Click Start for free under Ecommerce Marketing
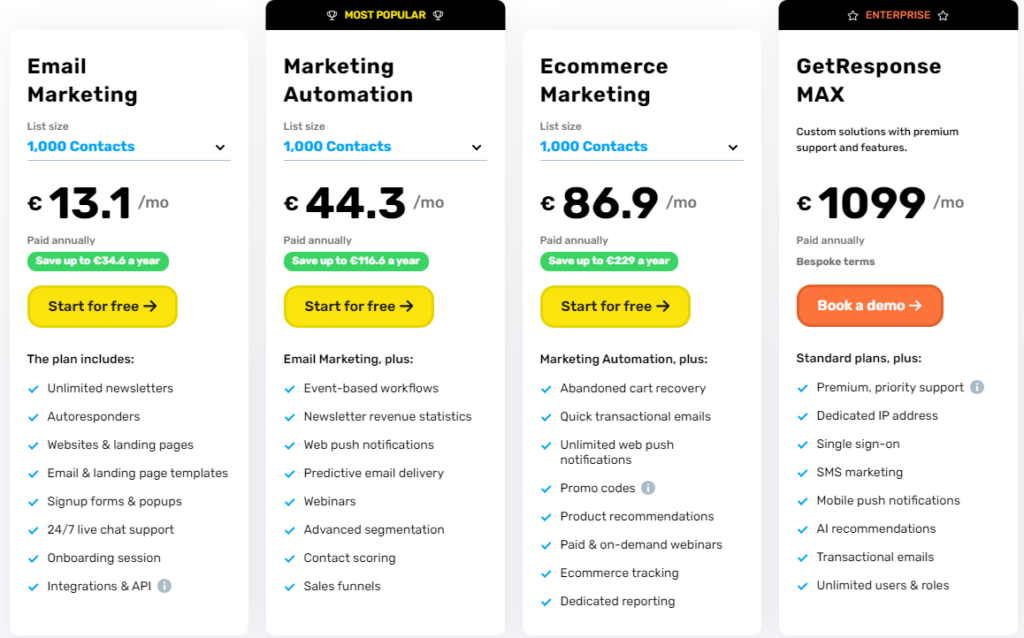 615,306
